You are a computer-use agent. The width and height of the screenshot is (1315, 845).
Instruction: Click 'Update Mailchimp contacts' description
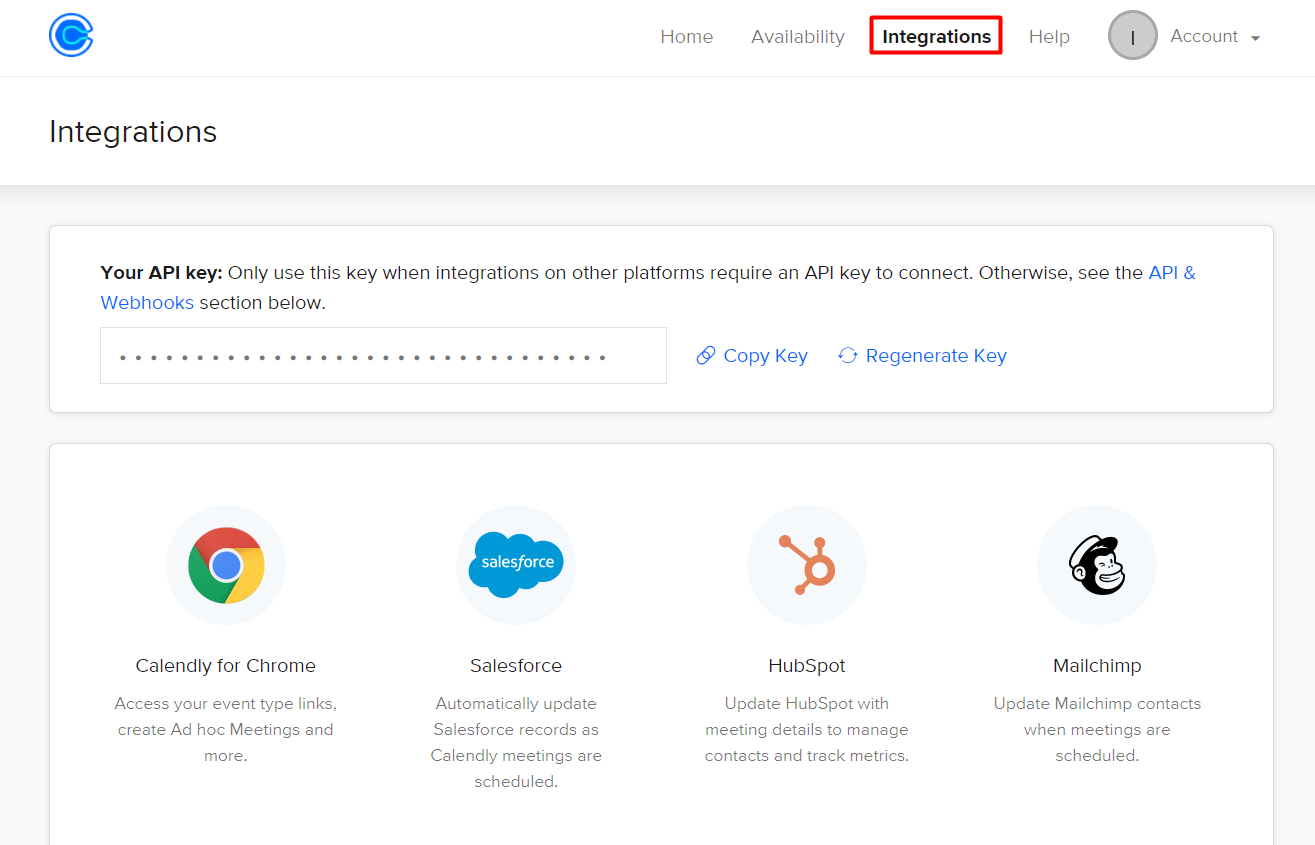coord(1097,730)
